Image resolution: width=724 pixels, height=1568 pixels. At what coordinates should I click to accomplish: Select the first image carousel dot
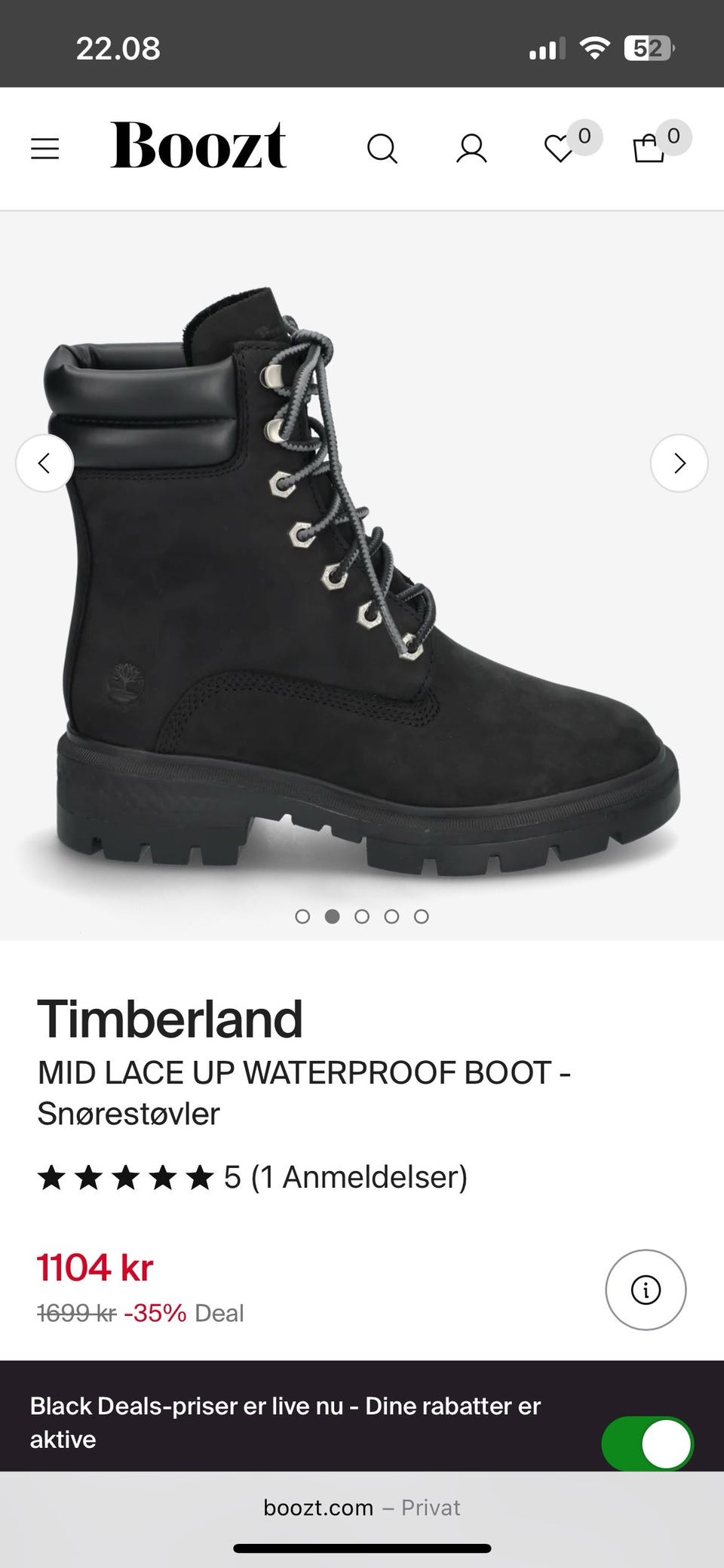tap(302, 916)
